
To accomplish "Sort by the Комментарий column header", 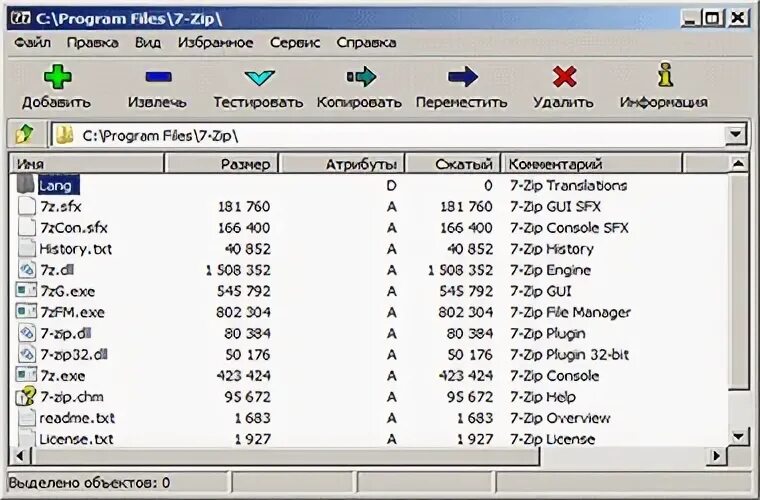I will pyautogui.click(x=592, y=164).
